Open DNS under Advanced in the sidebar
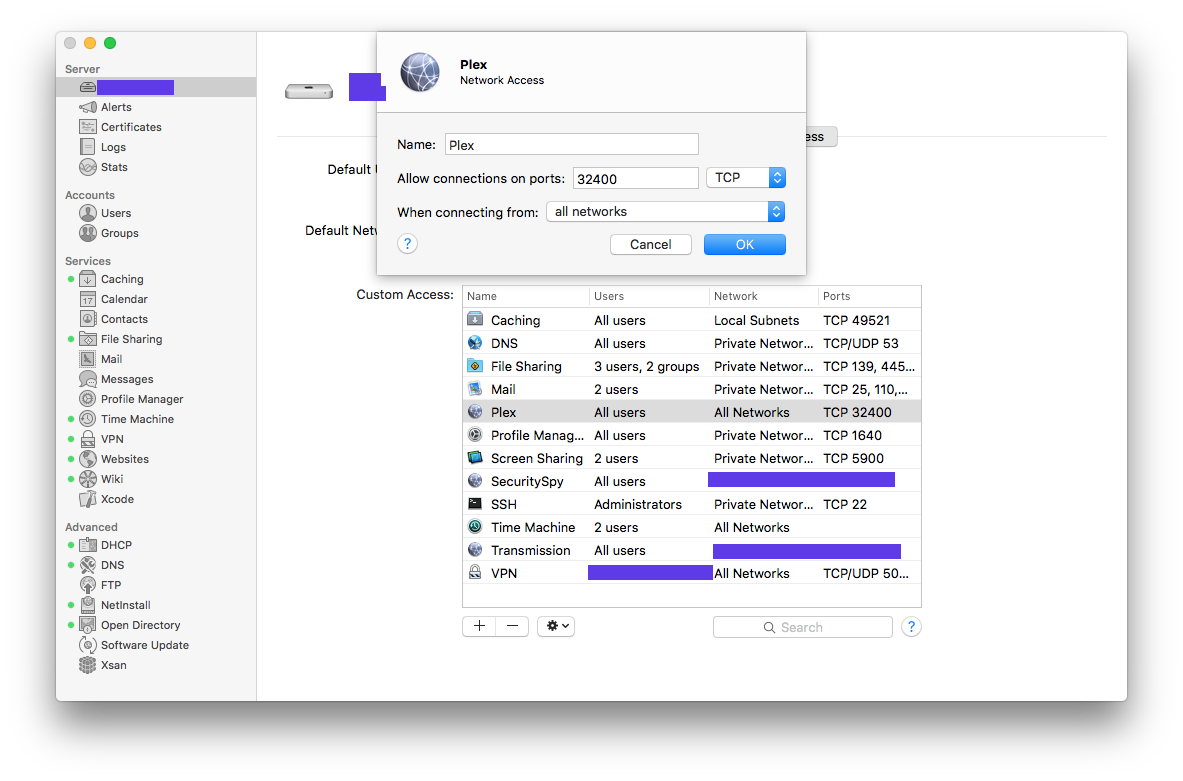This screenshot has height=781, width=1183. pyautogui.click(x=112, y=565)
